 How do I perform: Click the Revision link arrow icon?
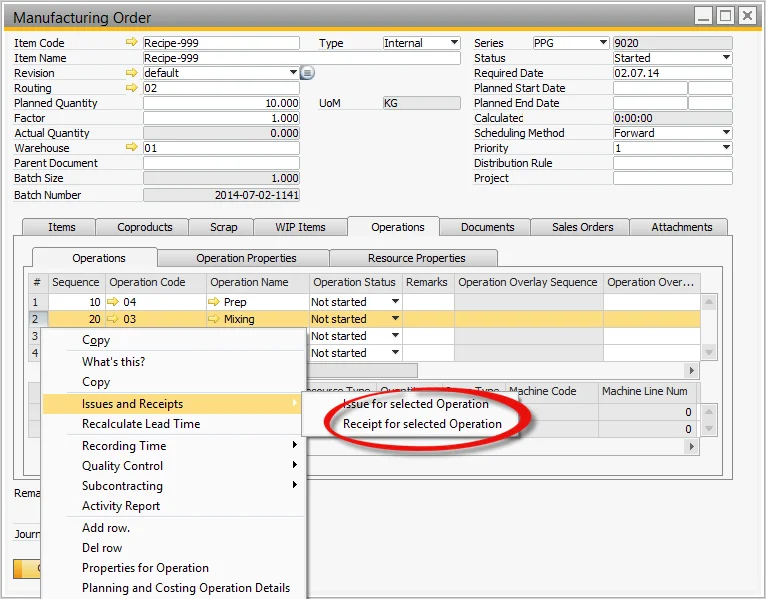(x=131, y=73)
